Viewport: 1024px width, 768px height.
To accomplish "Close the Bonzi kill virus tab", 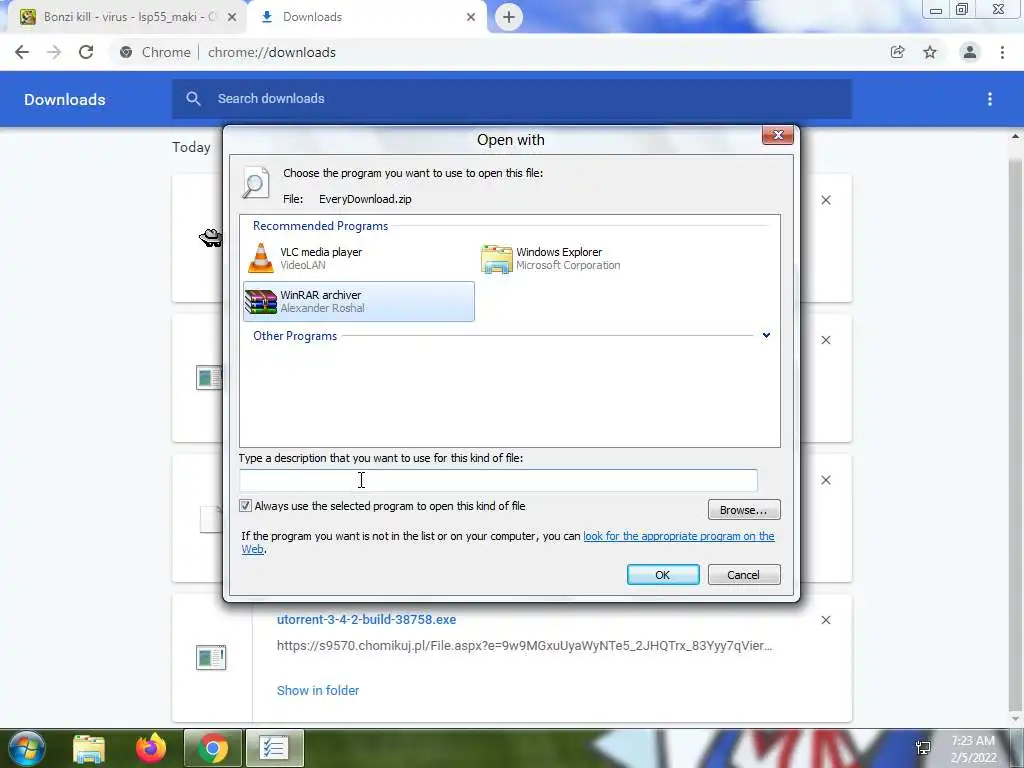I will point(232,18).
